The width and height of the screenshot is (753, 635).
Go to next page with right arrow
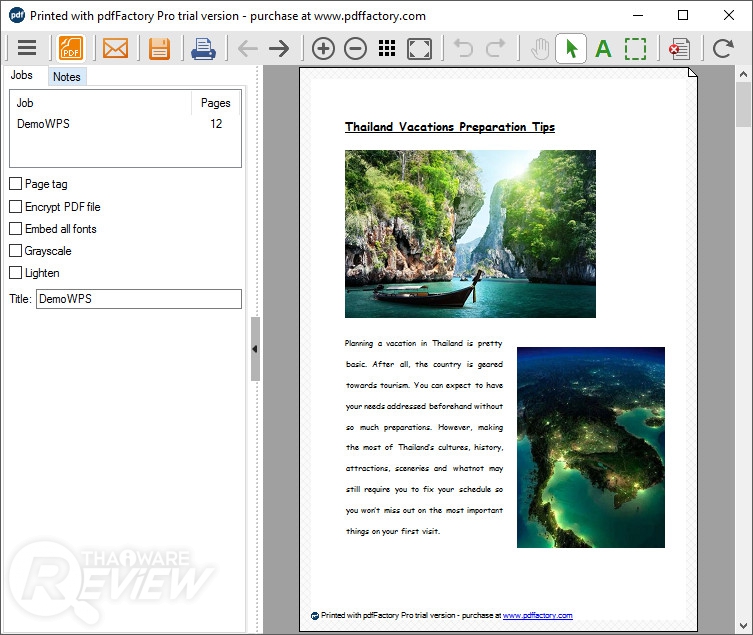tap(279, 48)
